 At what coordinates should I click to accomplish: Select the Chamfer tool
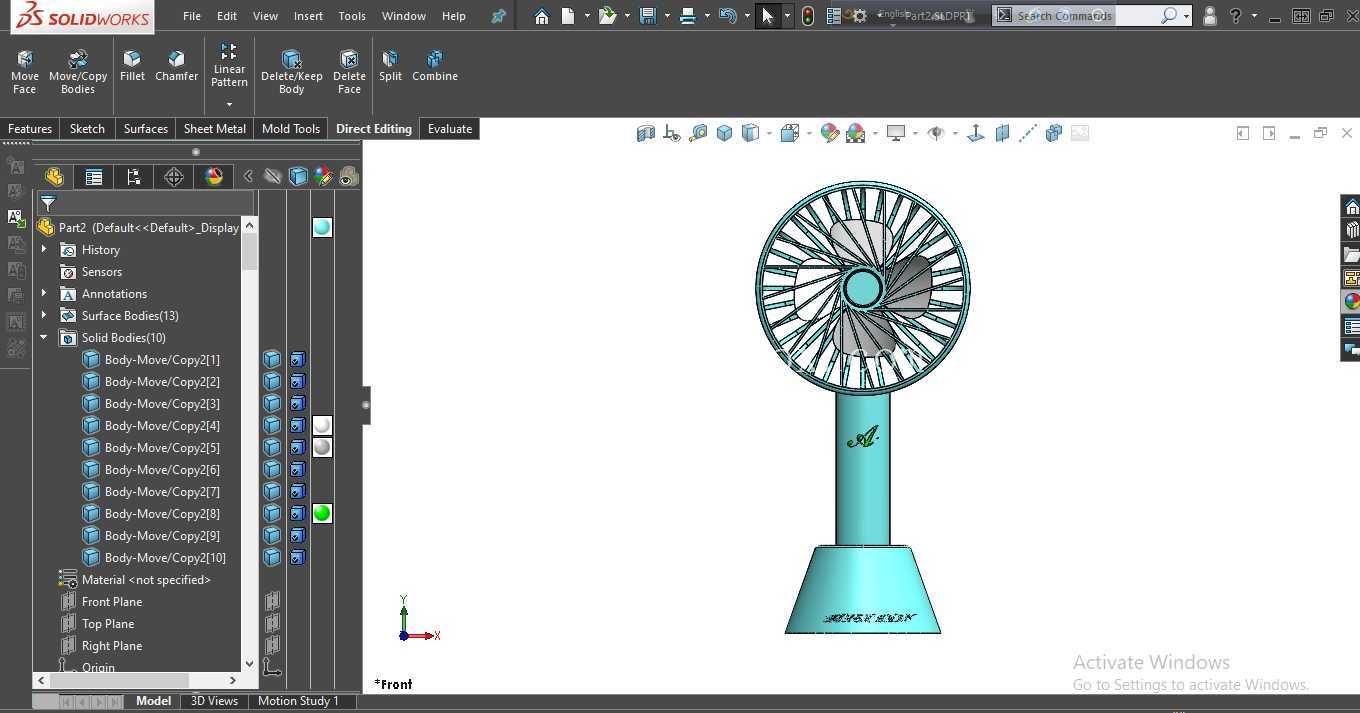tap(176, 66)
